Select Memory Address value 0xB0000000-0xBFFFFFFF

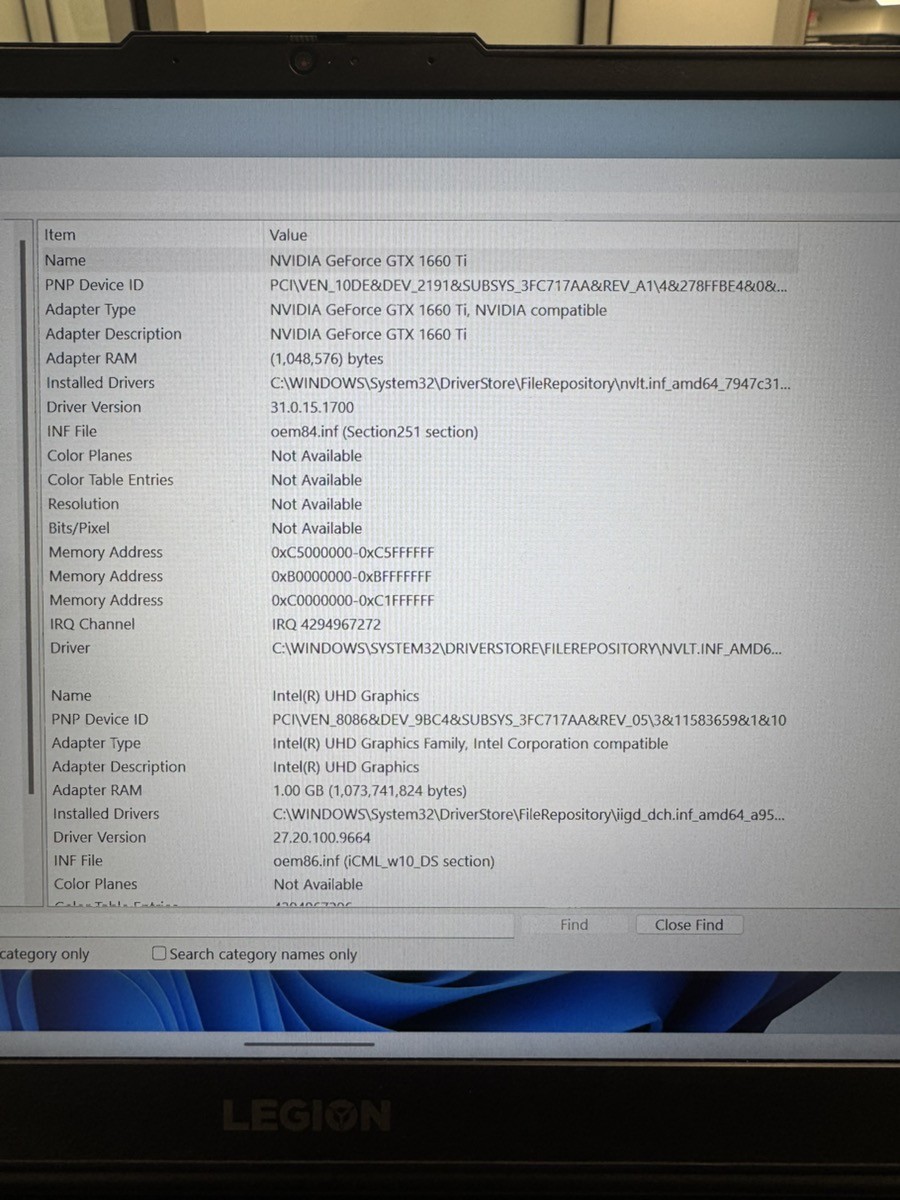tap(351, 576)
